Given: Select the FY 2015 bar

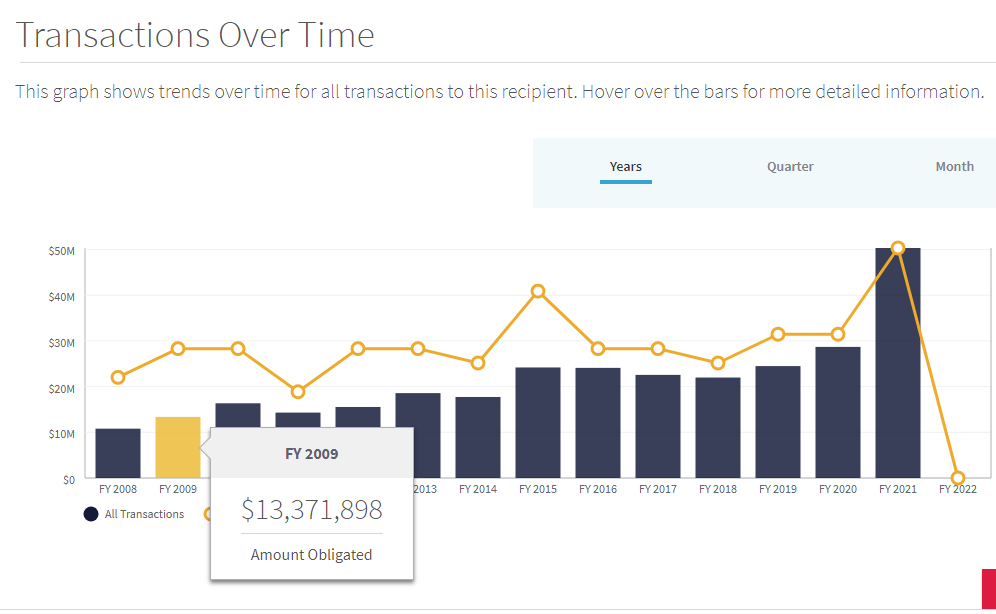Looking at the screenshot, I should (538, 422).
